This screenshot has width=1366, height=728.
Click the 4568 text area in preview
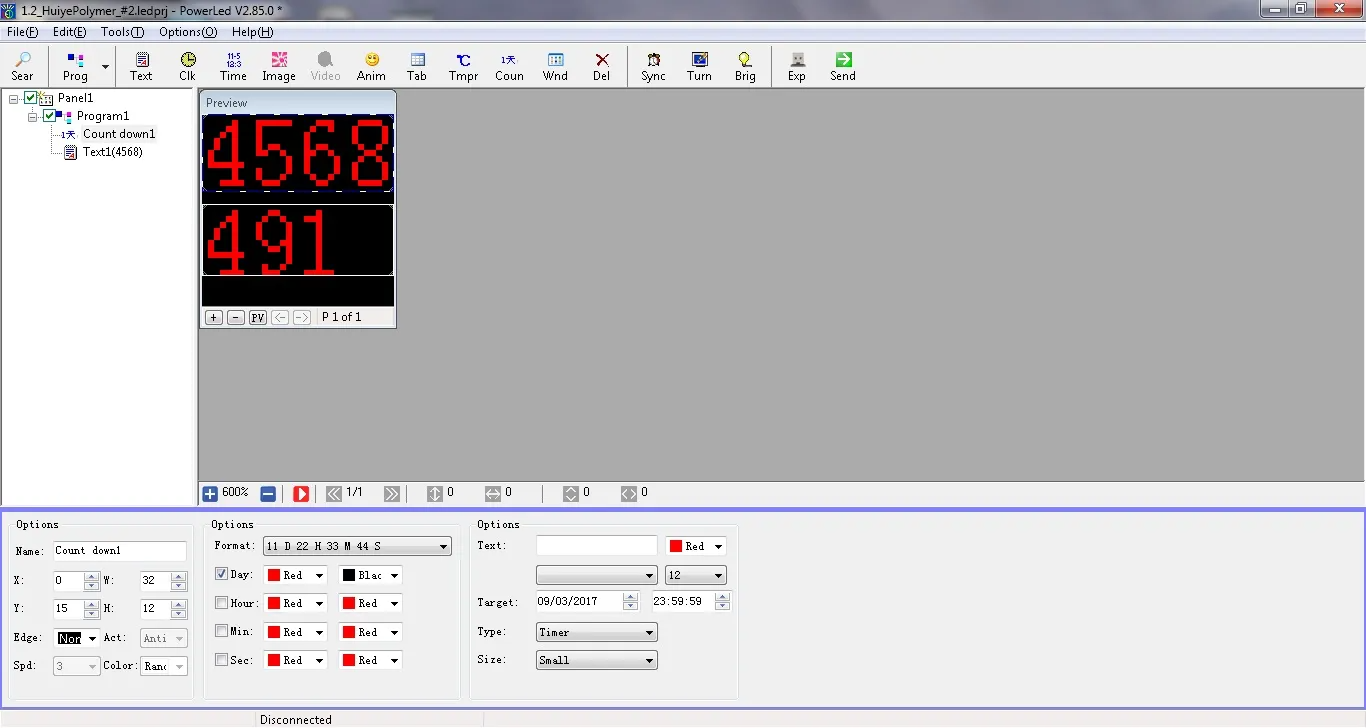click(298, 153)
